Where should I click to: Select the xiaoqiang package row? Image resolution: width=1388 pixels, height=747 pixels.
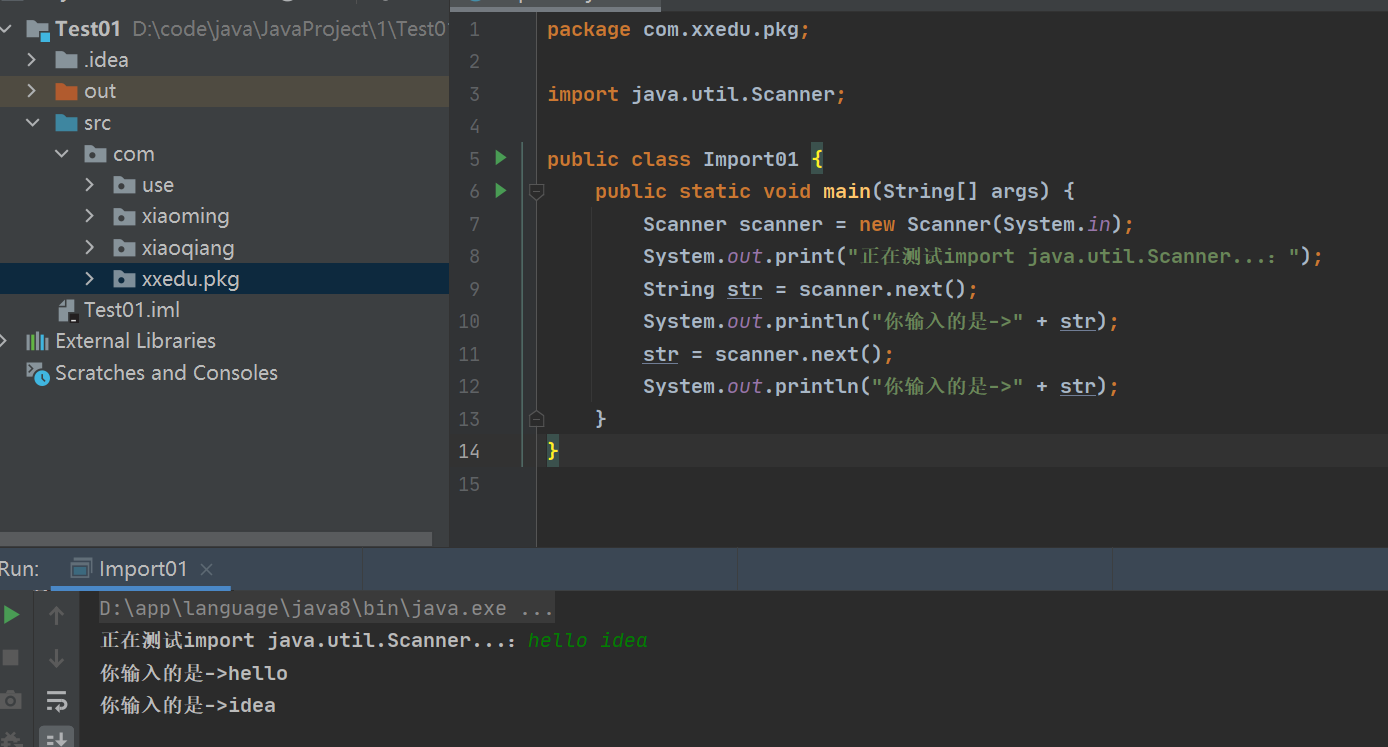click(224, 248)
